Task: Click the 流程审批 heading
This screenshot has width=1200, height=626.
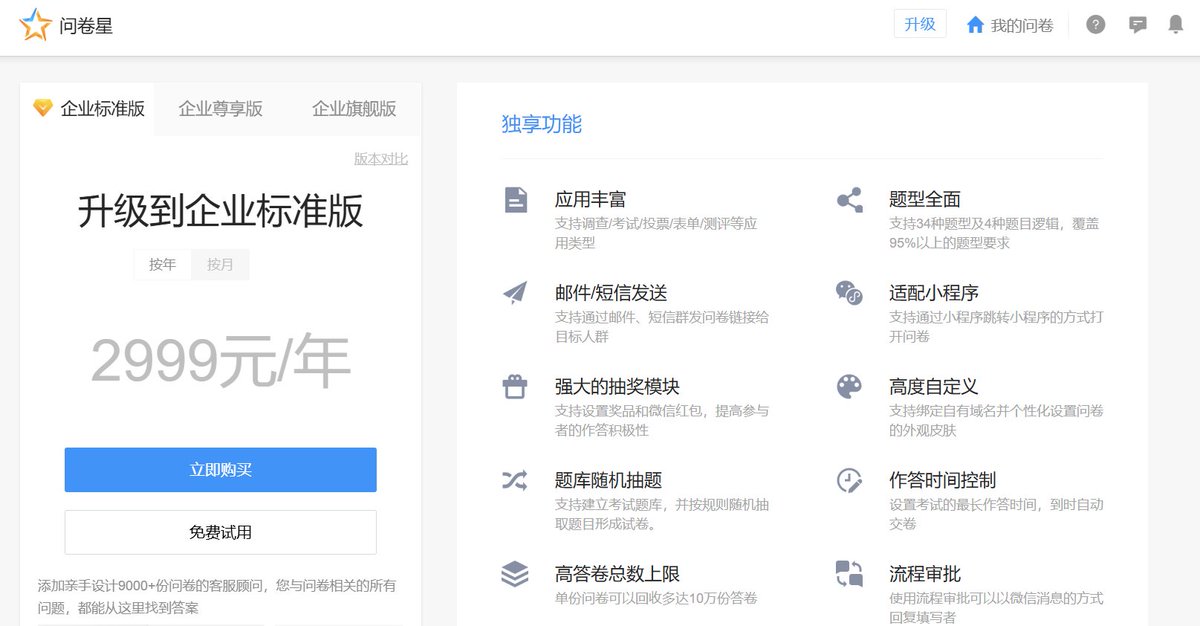Action: [925, 574]
